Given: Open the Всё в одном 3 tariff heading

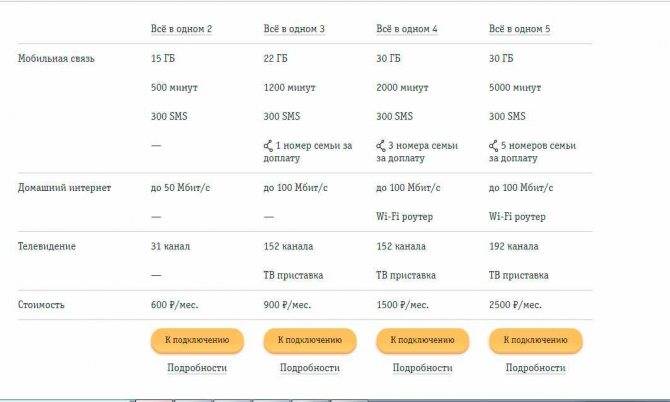Looking at the screenshot, I should pos(294,29).
